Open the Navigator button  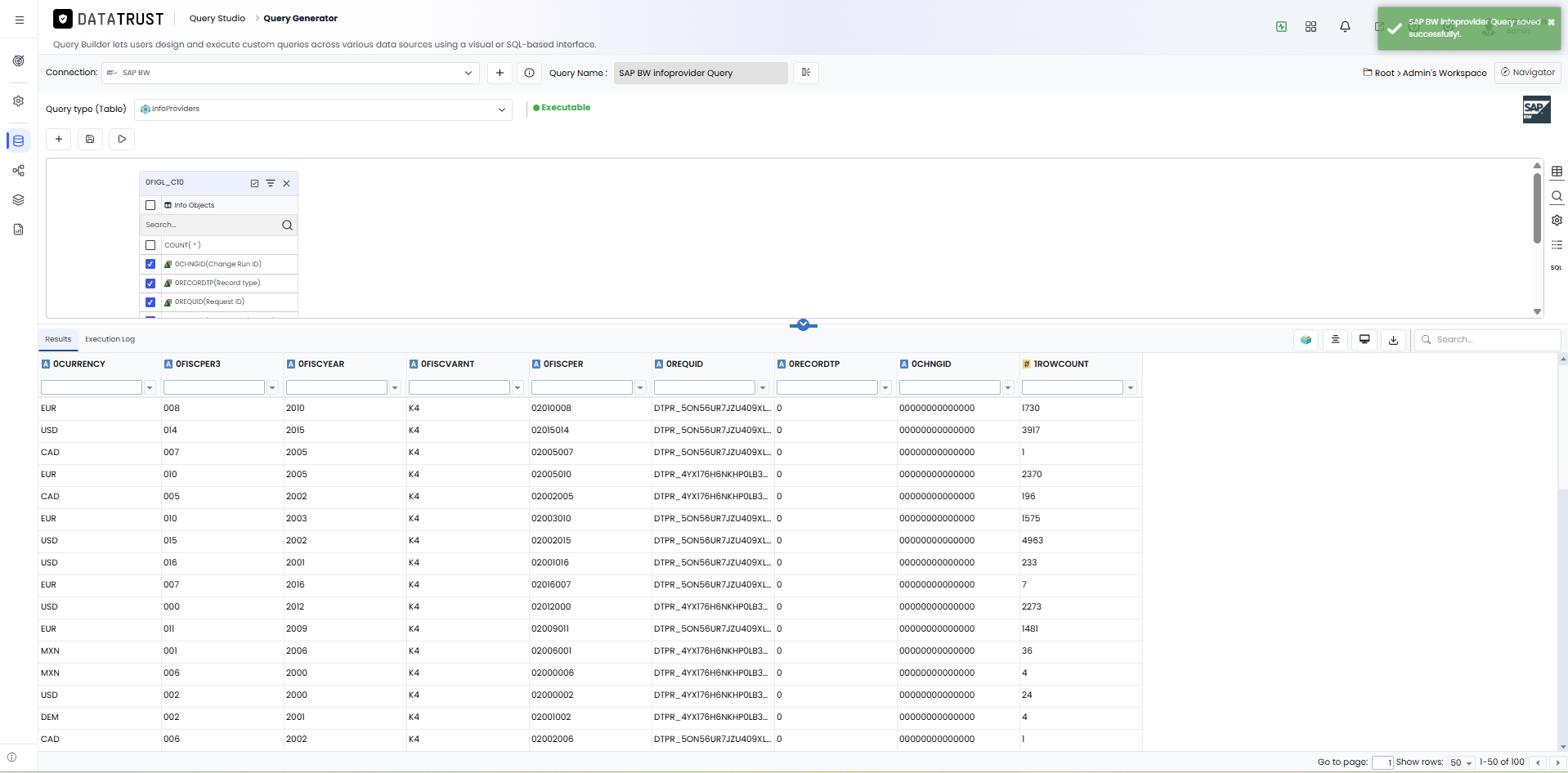pos(1528,73)
